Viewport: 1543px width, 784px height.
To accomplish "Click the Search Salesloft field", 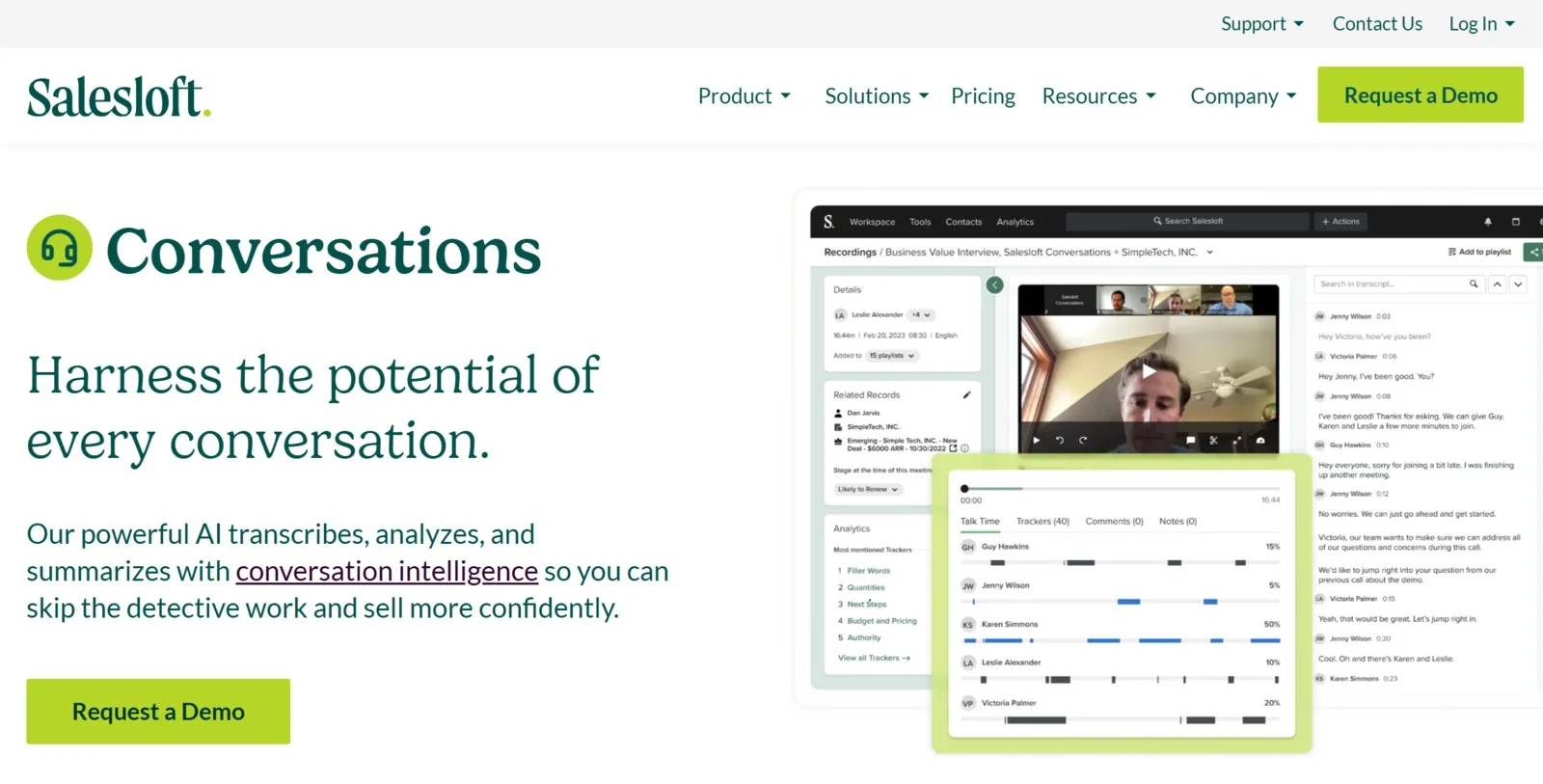I will tap(1187, 222).
